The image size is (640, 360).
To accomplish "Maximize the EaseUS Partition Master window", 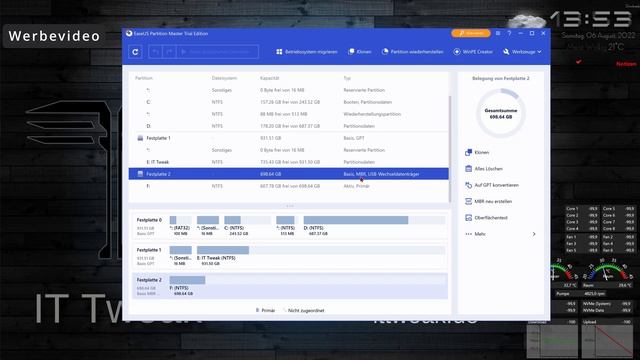I will pos(532,33).
